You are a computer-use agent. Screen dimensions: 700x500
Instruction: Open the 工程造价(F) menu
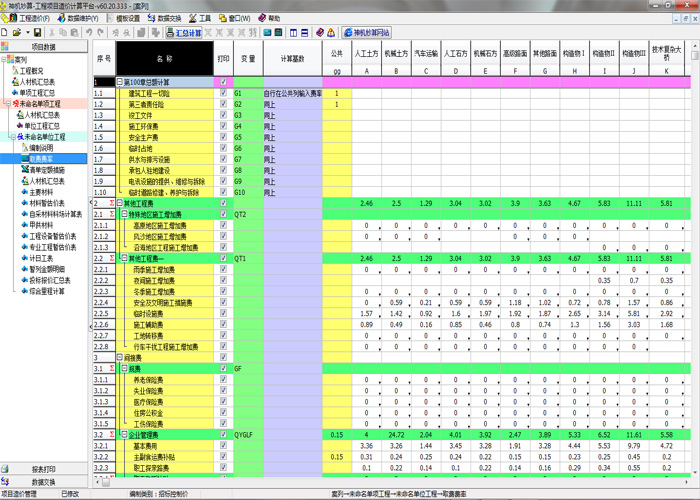(x=30, y=18)
